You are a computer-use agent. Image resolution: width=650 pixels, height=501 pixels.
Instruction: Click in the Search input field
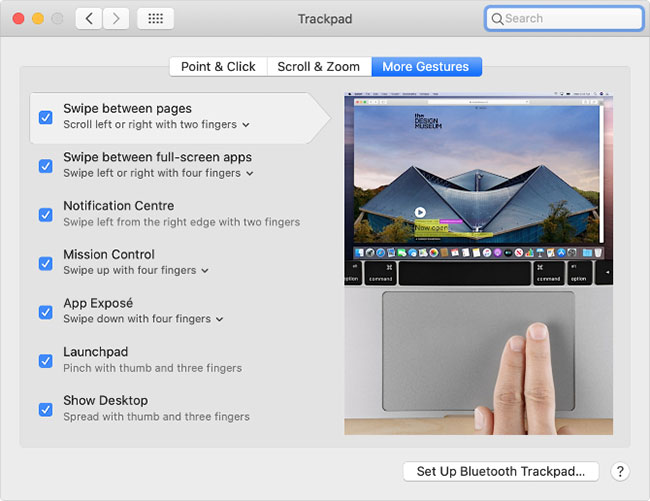[x=564, y=19]
